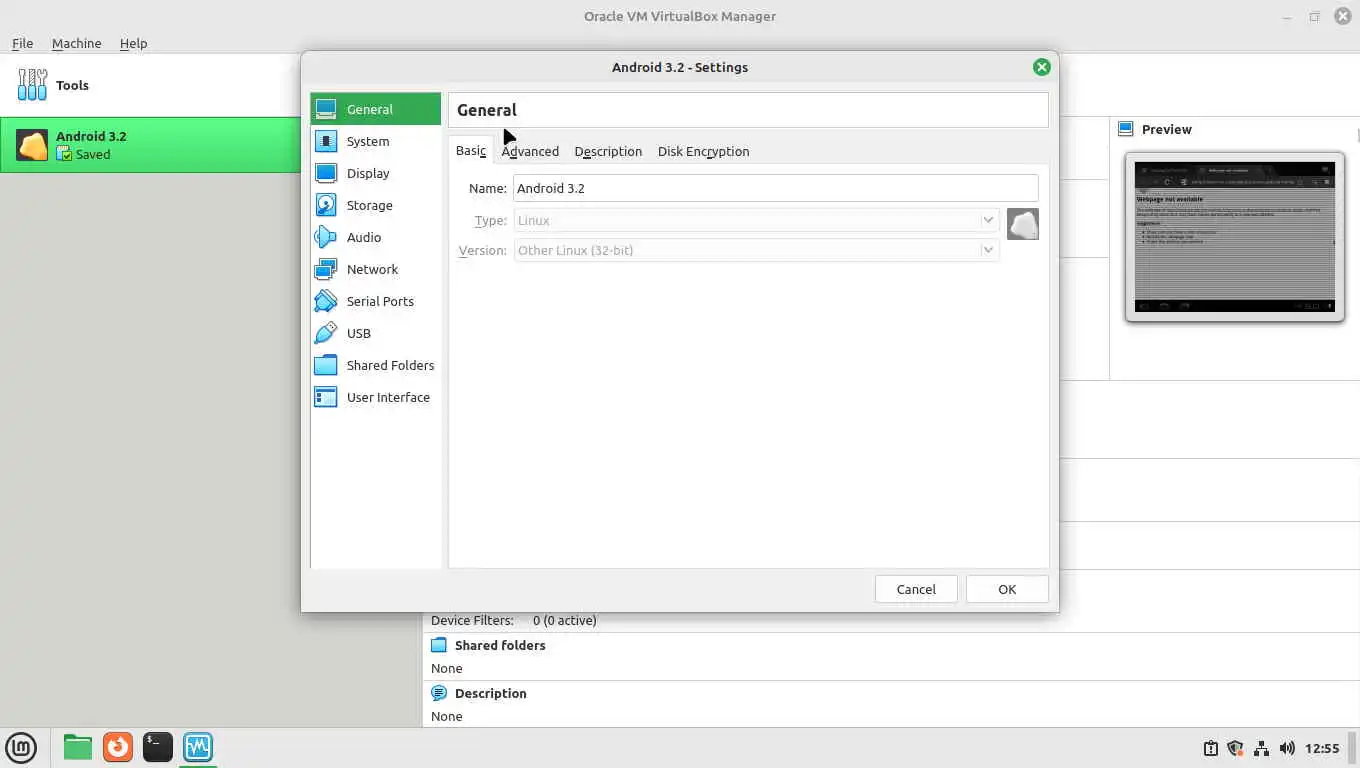The image size is (1360, 768).
Task: Open the volume control in tray
Action: [1287, 748]
